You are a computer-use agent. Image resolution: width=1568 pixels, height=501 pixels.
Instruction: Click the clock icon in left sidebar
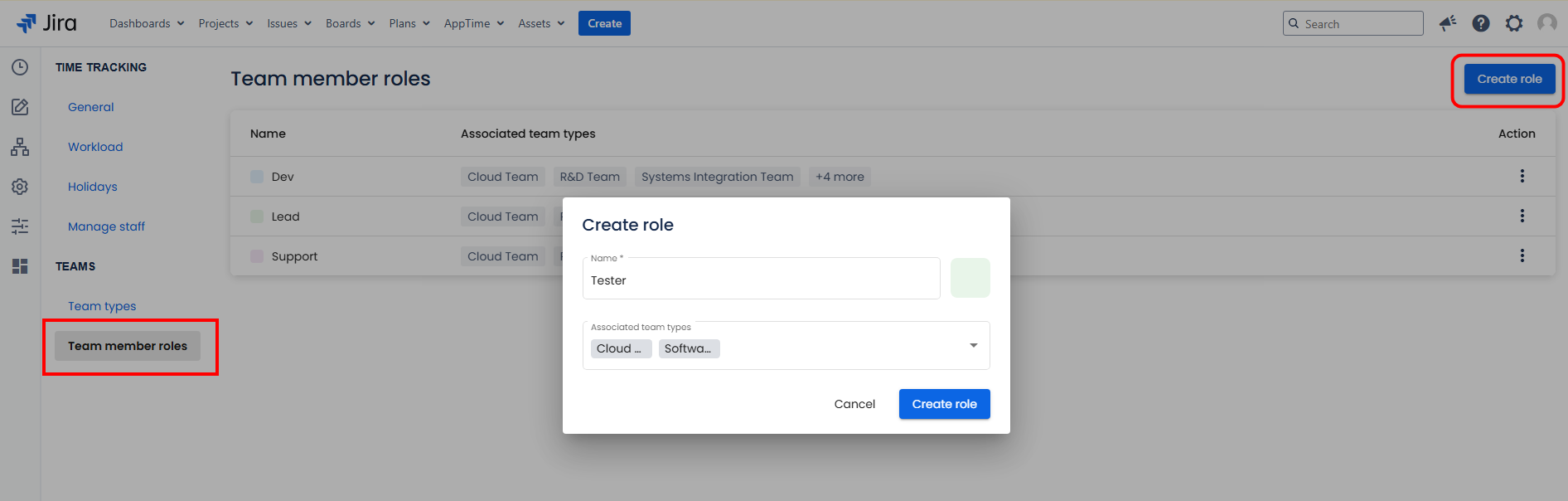click(x=20, y=67)
